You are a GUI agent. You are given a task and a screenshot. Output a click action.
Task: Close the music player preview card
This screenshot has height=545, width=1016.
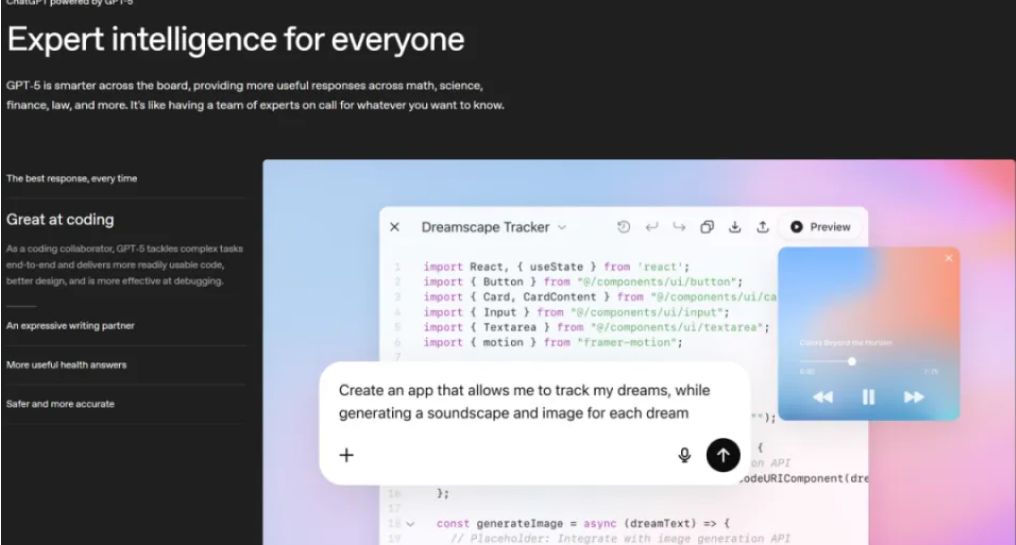pos(949,258)
